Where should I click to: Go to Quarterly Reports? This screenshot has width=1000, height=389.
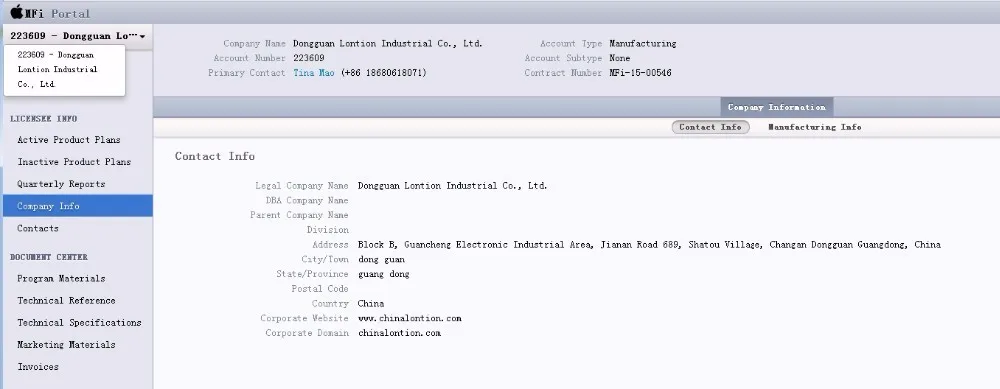[61, 184]
